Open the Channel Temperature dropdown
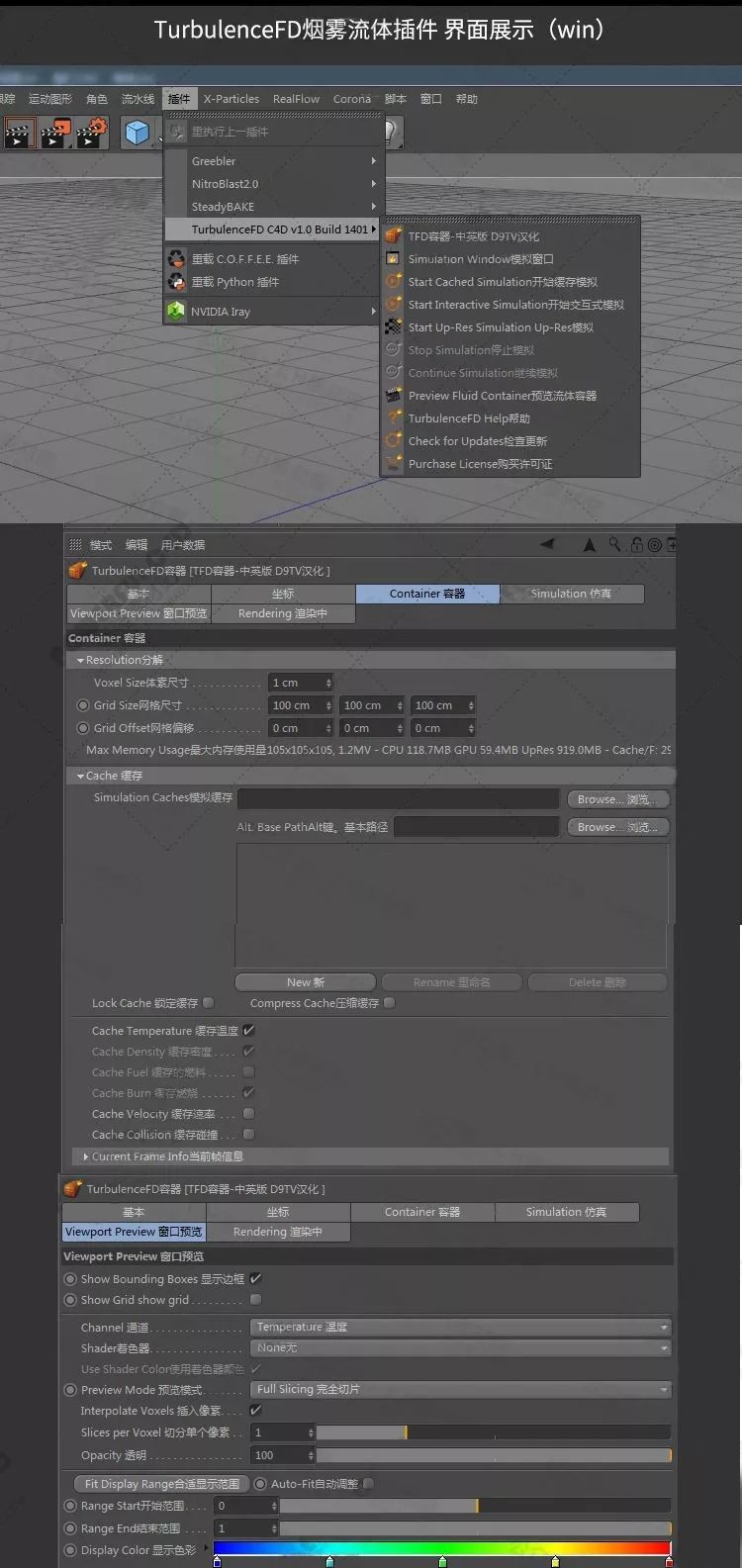 pos(461,1327)
